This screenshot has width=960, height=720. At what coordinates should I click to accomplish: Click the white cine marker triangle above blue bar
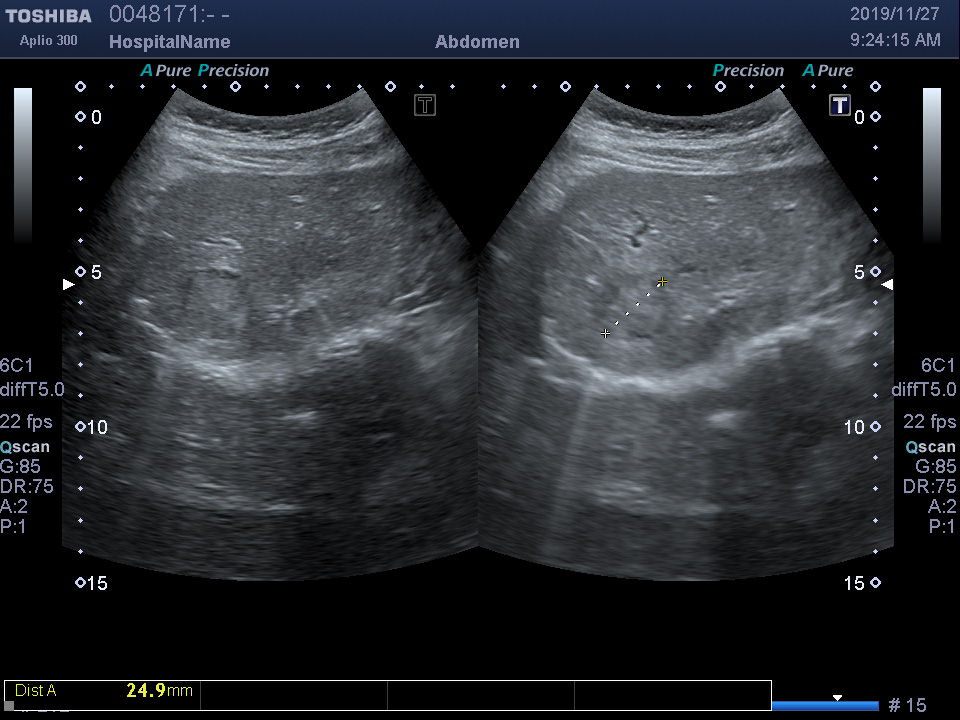click(838, 697)
